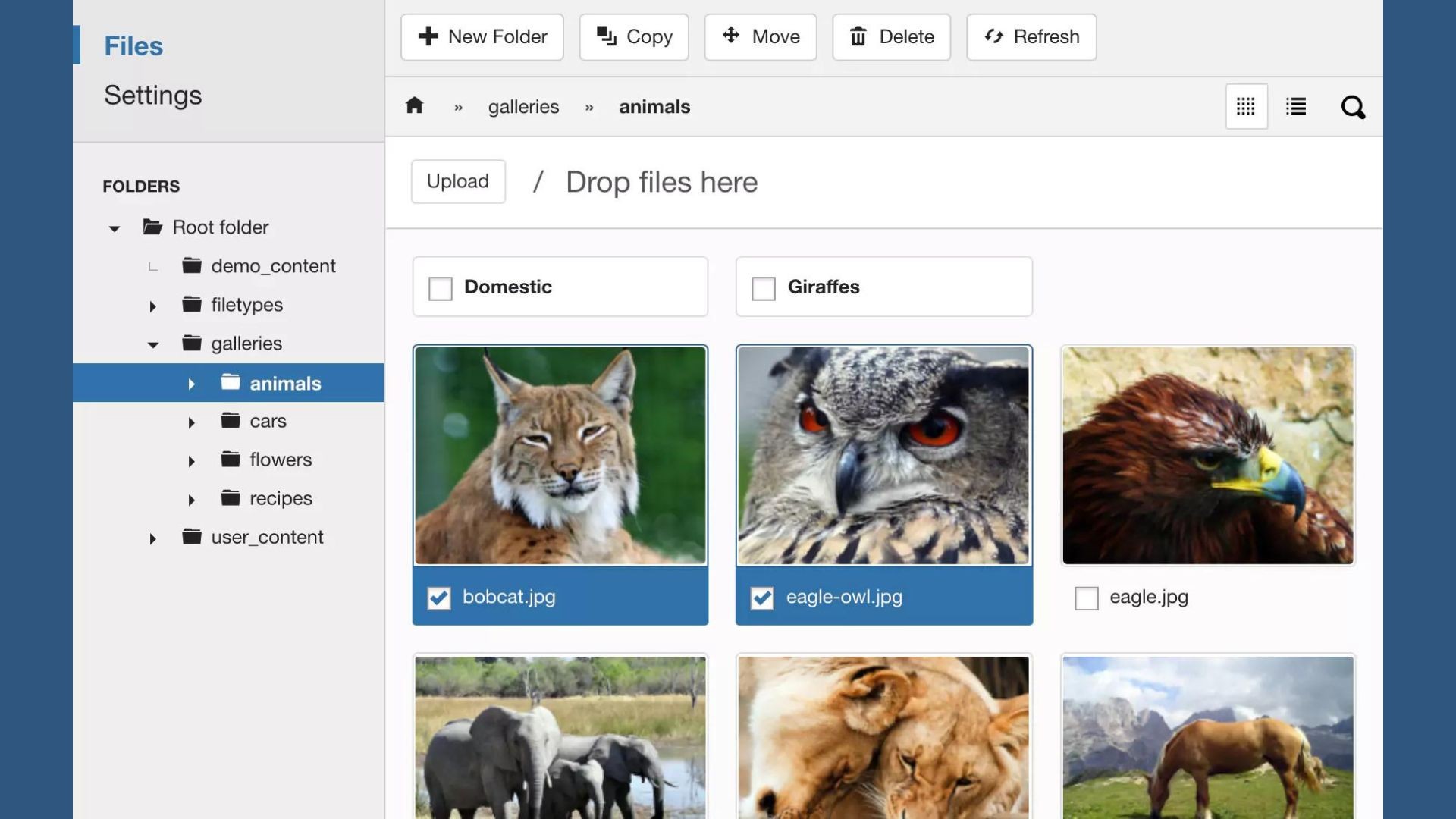
Task: Click the galleries folder icon
Action: point(192,343)
